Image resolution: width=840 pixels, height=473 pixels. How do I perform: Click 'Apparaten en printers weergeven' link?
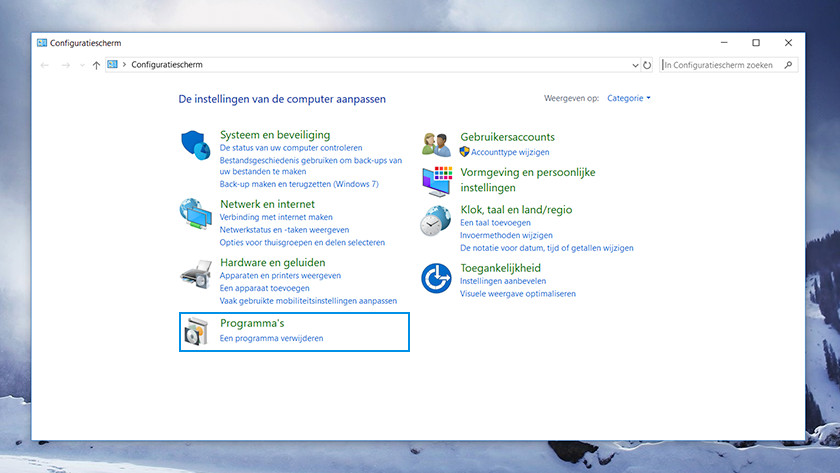point(280,275)
